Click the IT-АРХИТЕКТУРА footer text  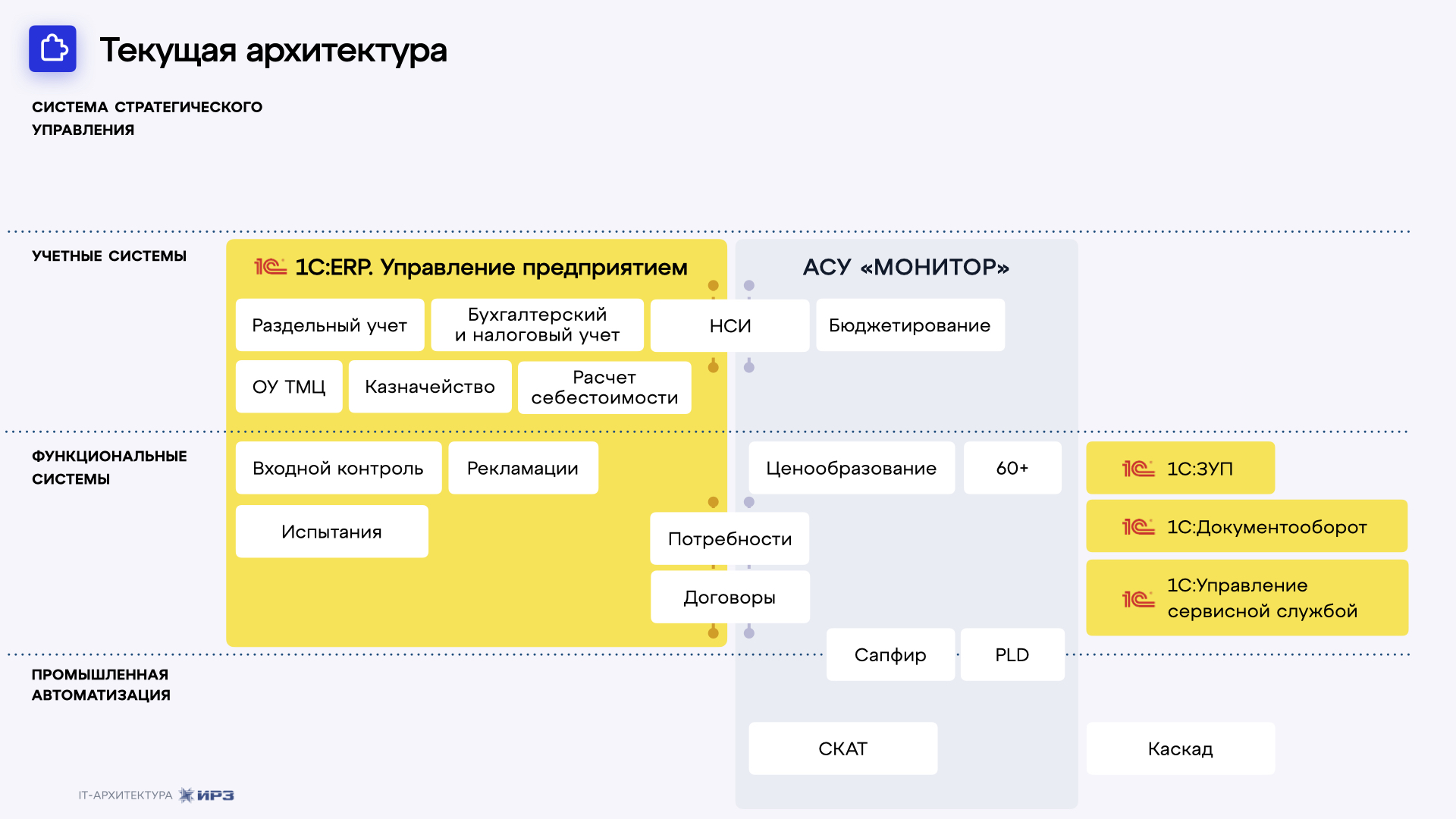[125, 795]
